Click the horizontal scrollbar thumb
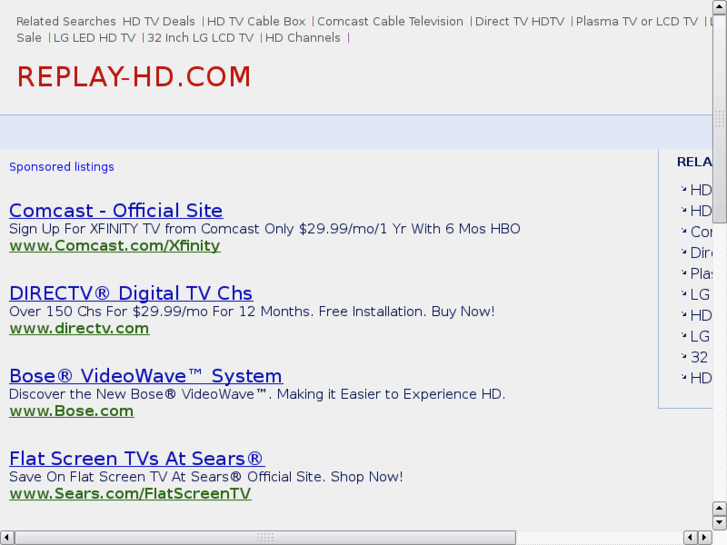Image resolution: width=727 pixels, height=545 pixels. click(265, 538)
